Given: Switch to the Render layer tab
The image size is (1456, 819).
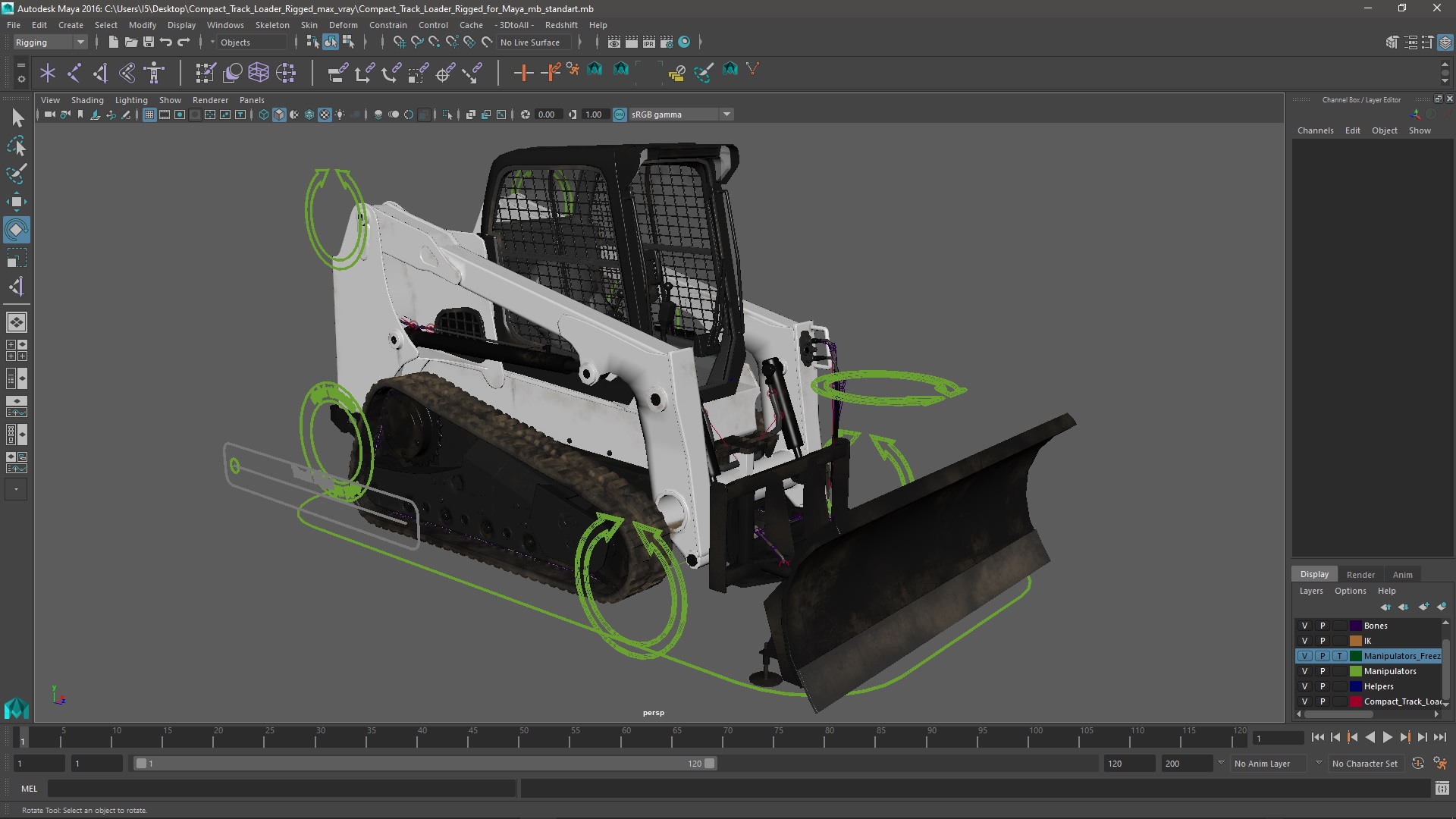Looking at the screenshot, I should coord(1360,575).
